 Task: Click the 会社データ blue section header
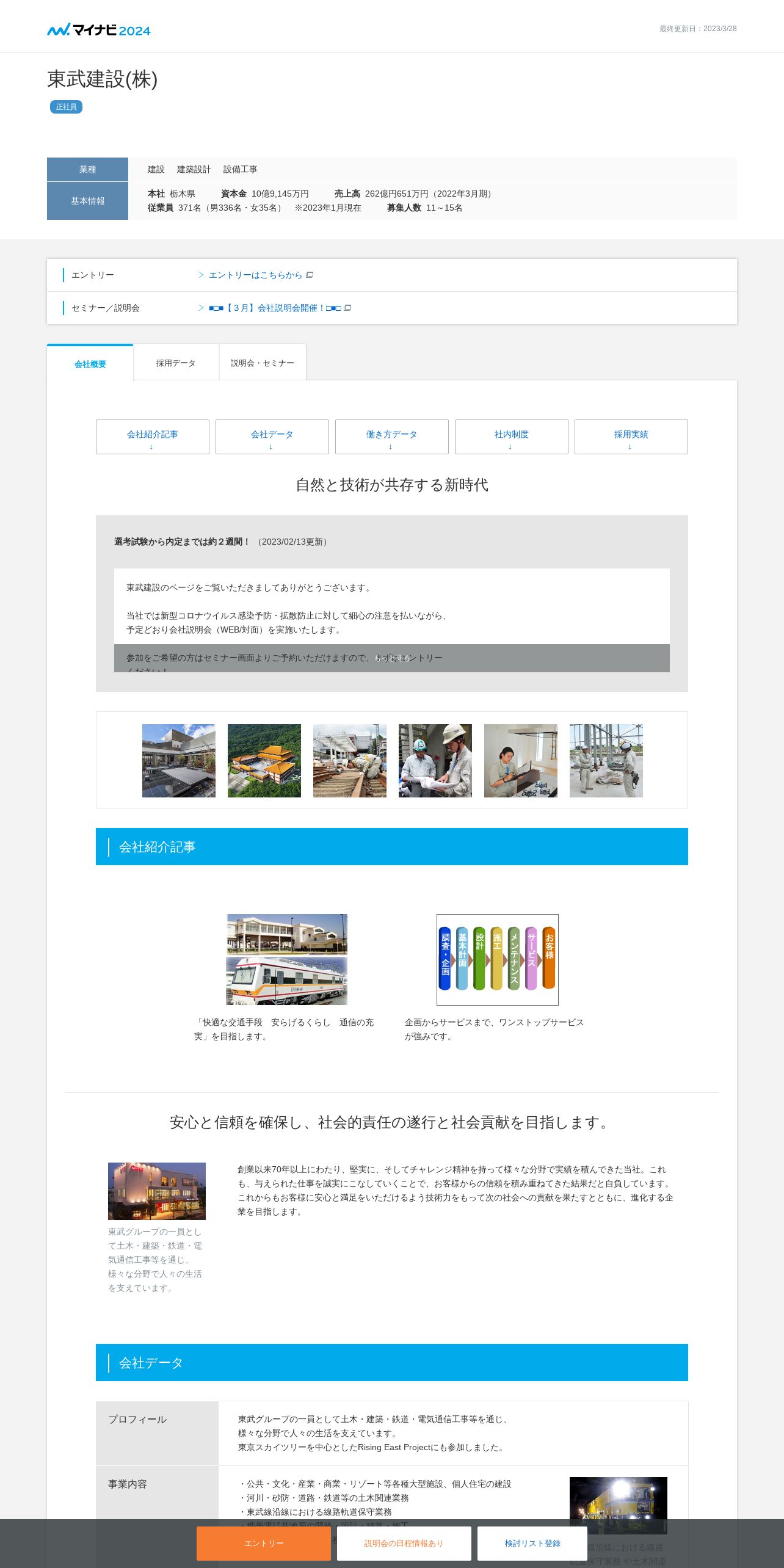tap(392, 1362)
